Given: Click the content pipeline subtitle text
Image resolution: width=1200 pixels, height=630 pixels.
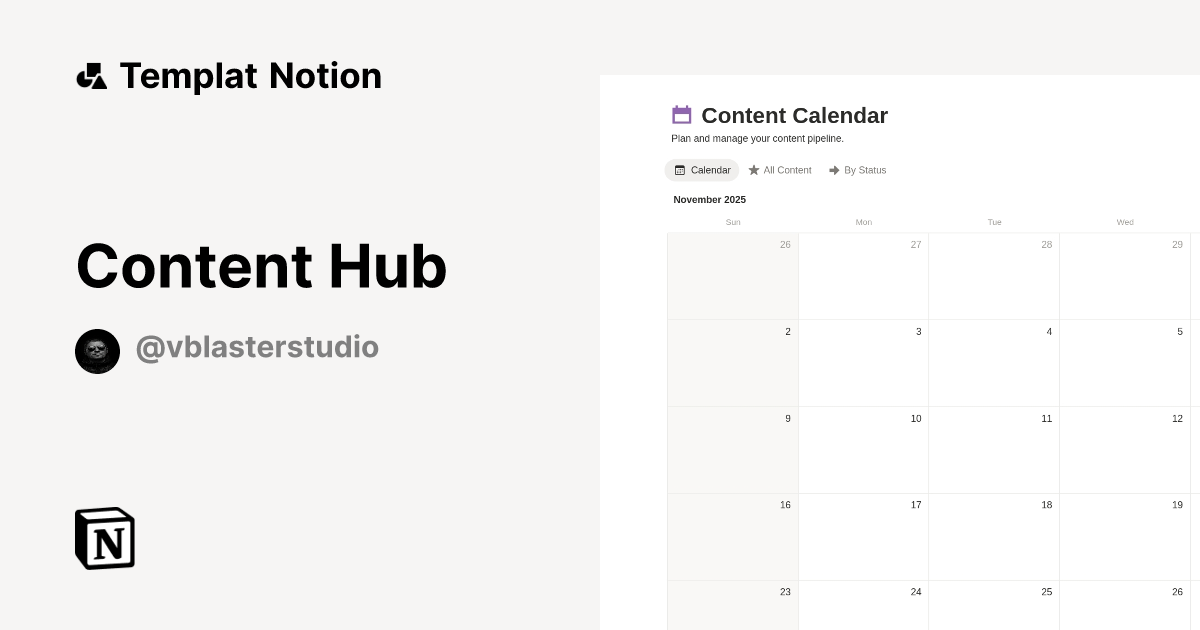Looking at the screenshot, I should [x=757, y=138].
